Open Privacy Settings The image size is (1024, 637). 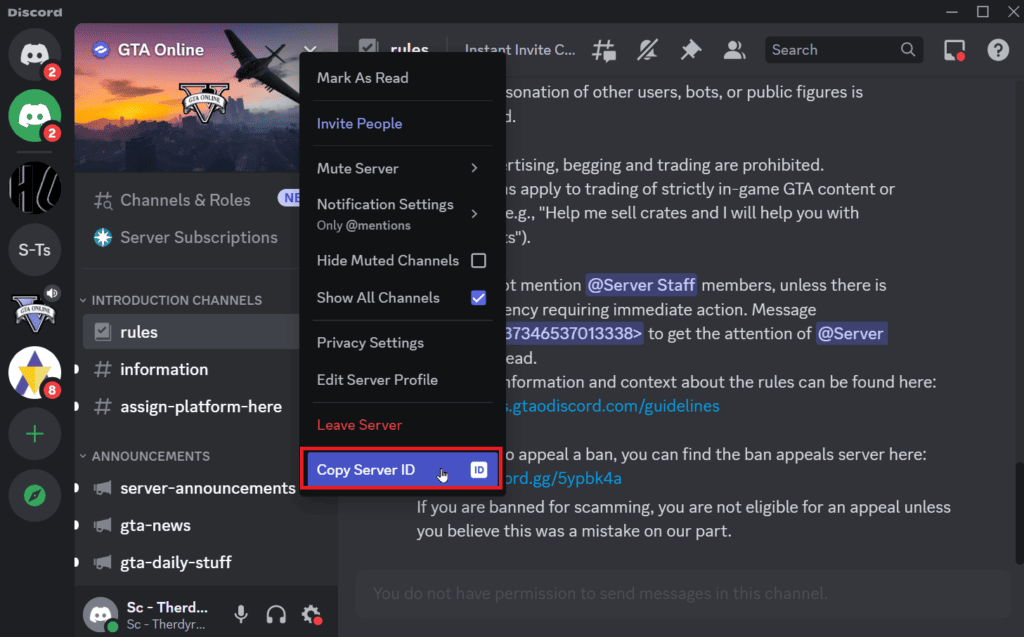tap(402, 343)
